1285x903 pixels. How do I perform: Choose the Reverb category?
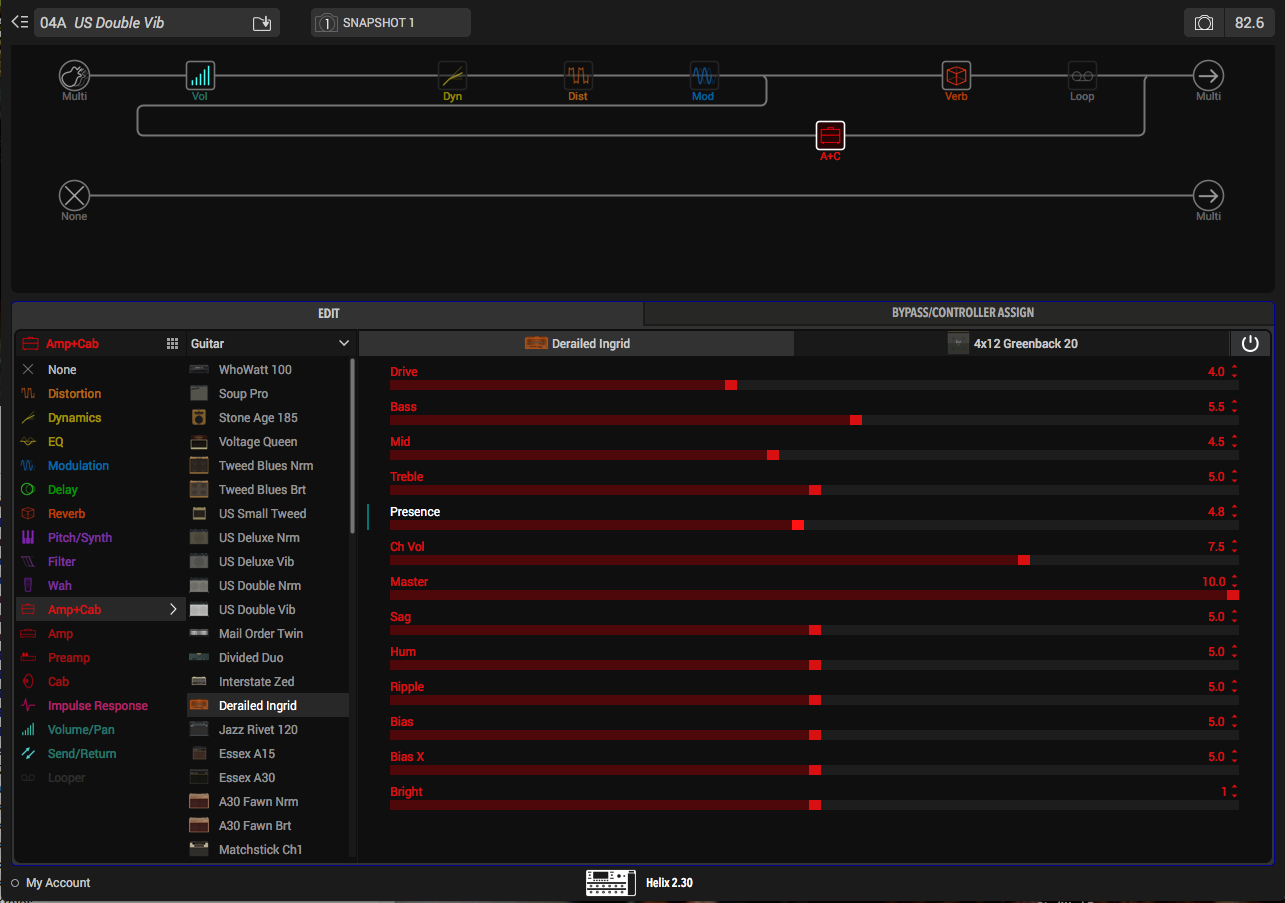pyautogui.click(x=66, y=514)
